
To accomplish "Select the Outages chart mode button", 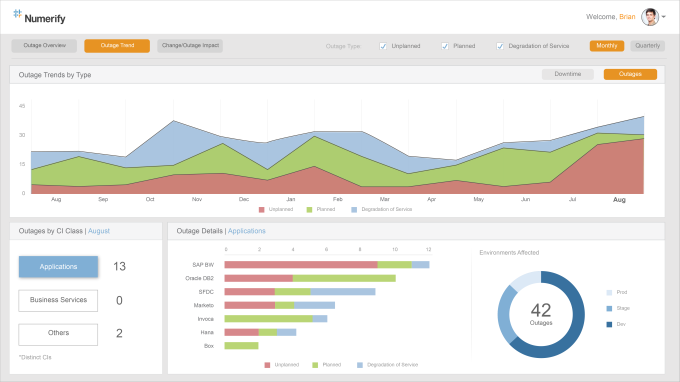I will [x=630, y=74].
